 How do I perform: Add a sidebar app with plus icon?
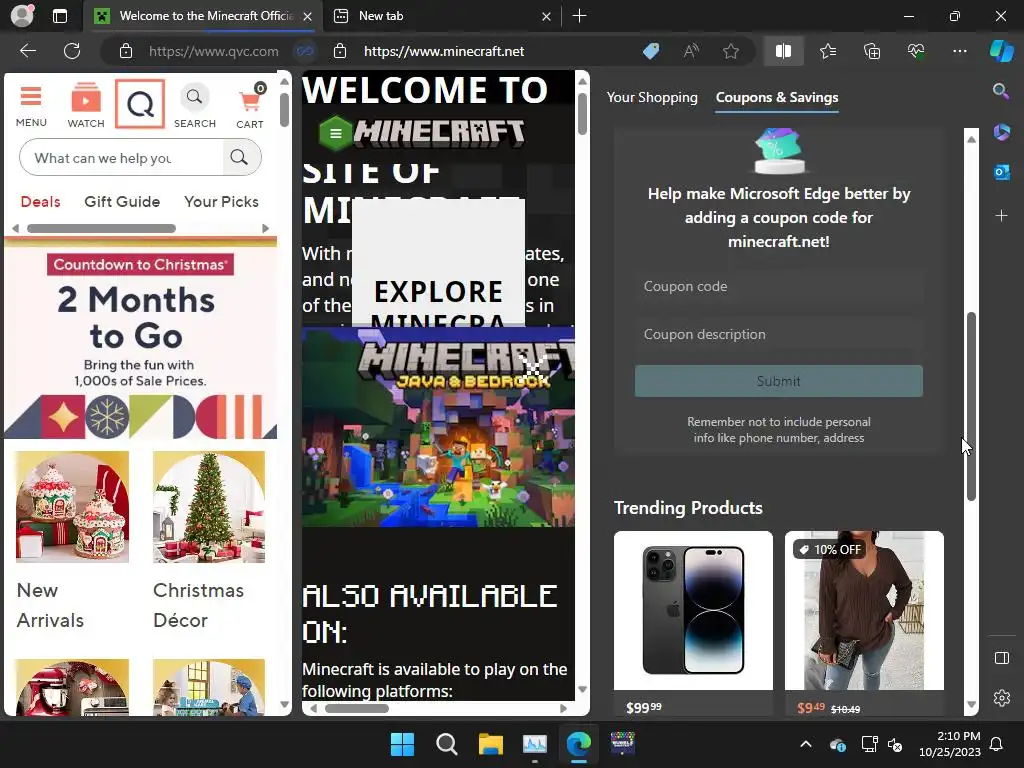[1001, 216]
